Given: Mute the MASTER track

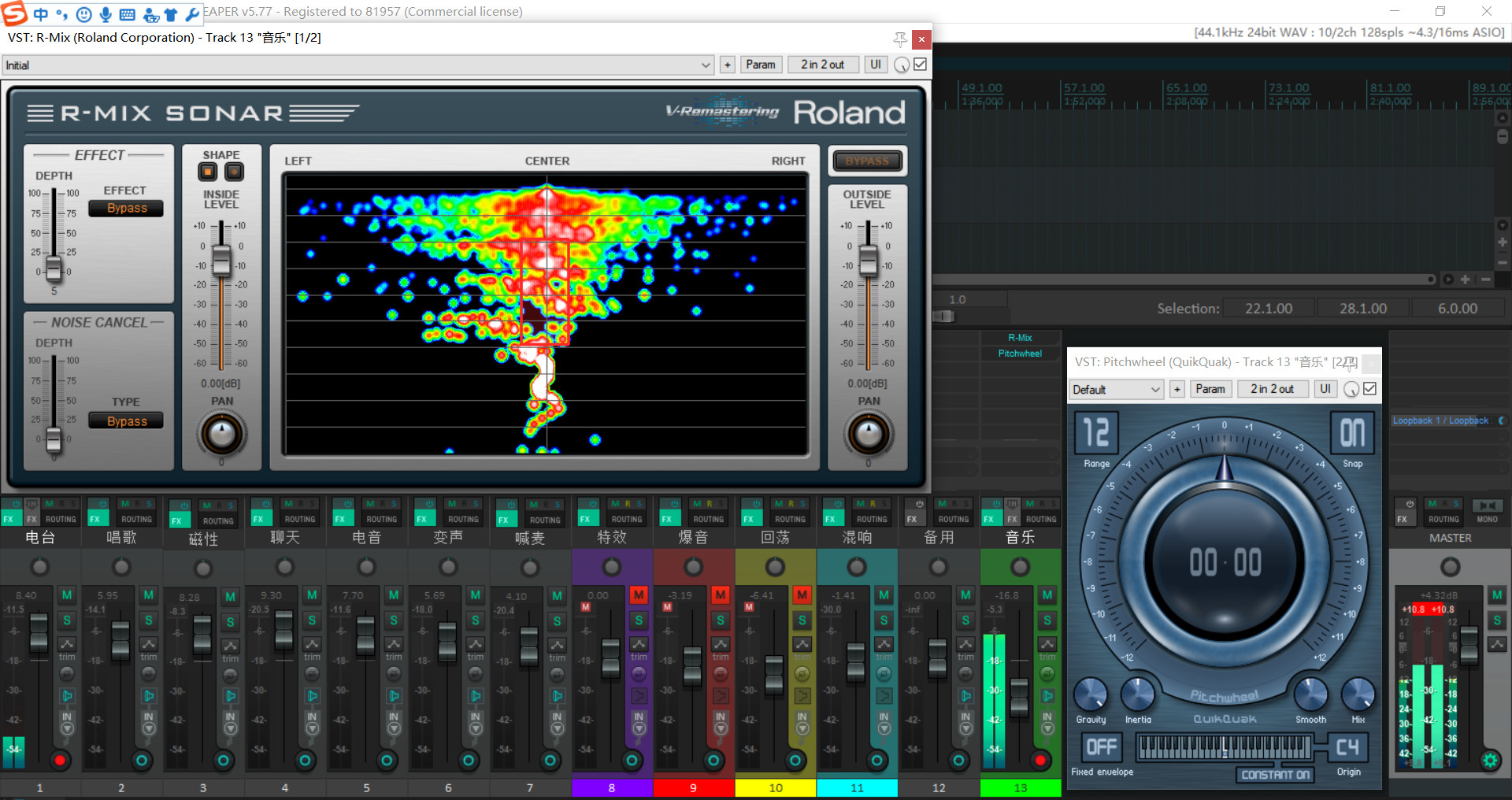Looking at the screenshot, I should tap(1498, 595).
